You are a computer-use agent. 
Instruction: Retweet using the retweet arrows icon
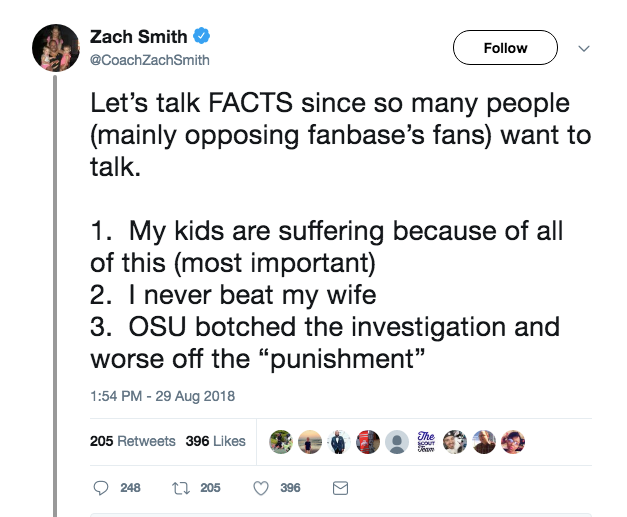182,488
